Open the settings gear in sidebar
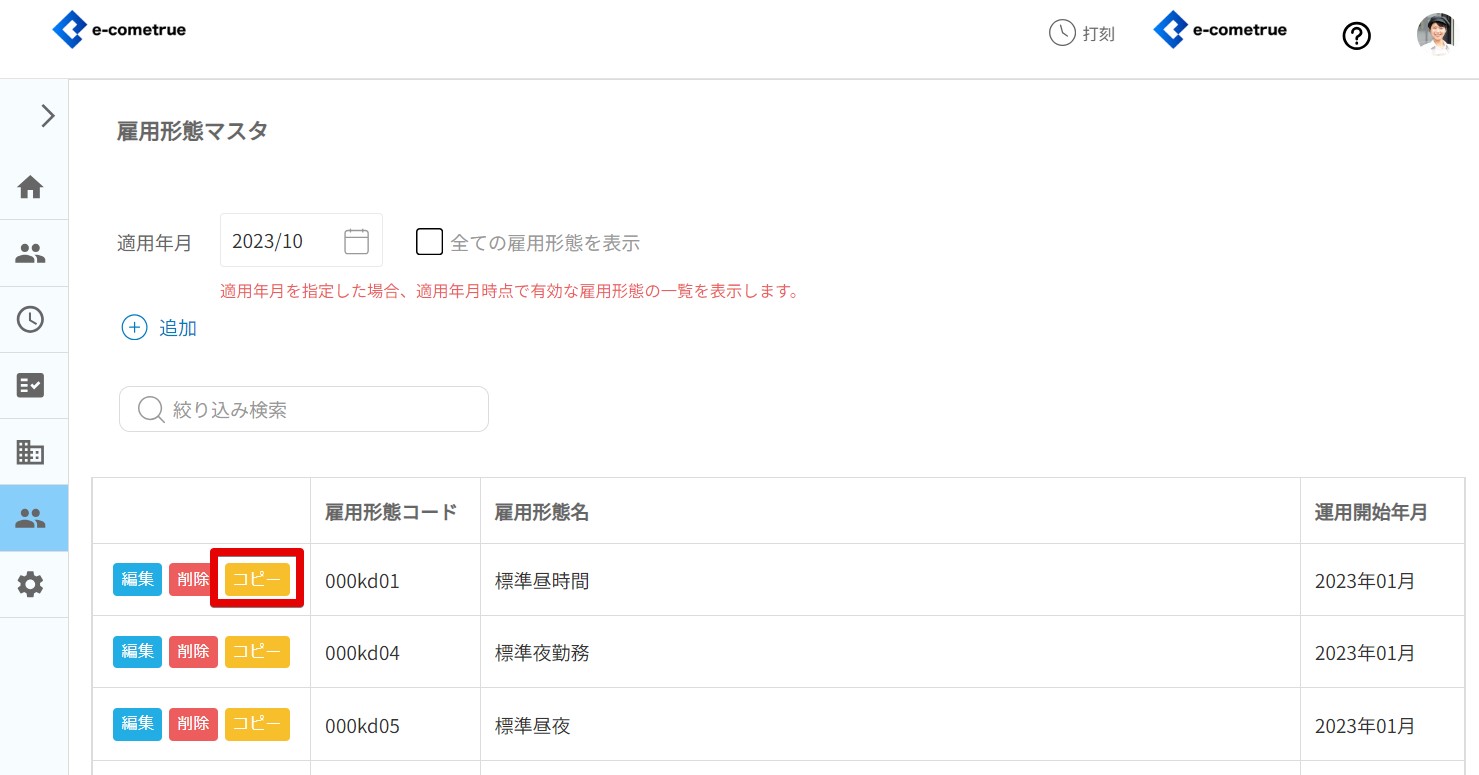This screenshot has width=1479, height=775. click(31, 585)
